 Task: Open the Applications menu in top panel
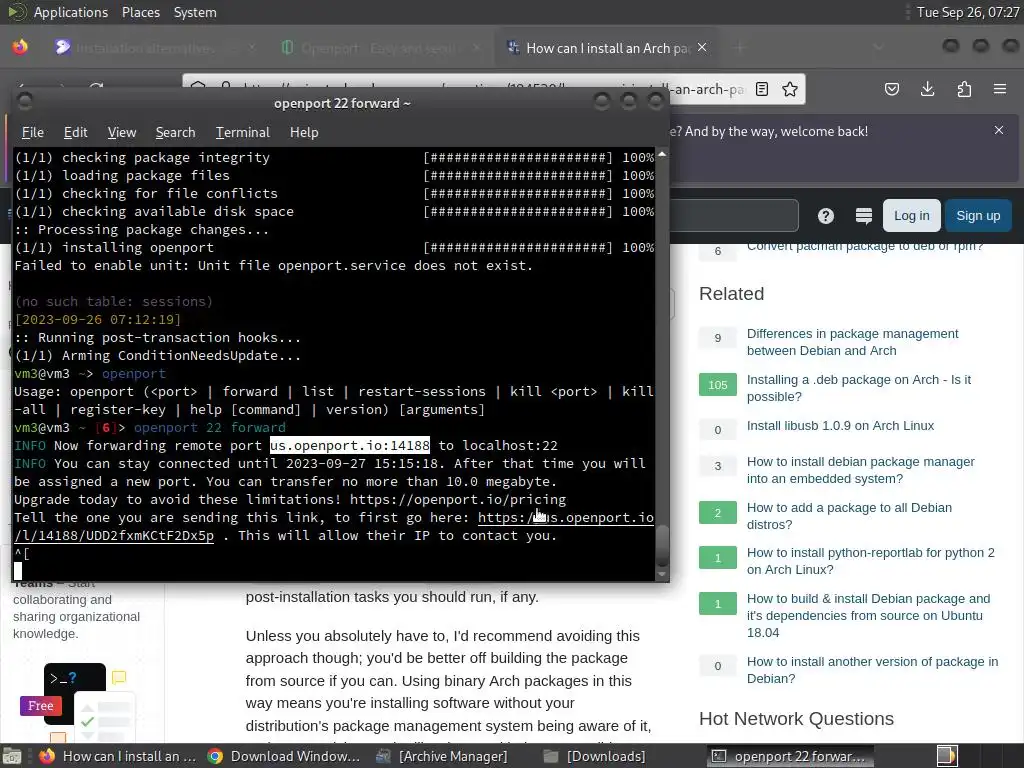coord(71,12)
